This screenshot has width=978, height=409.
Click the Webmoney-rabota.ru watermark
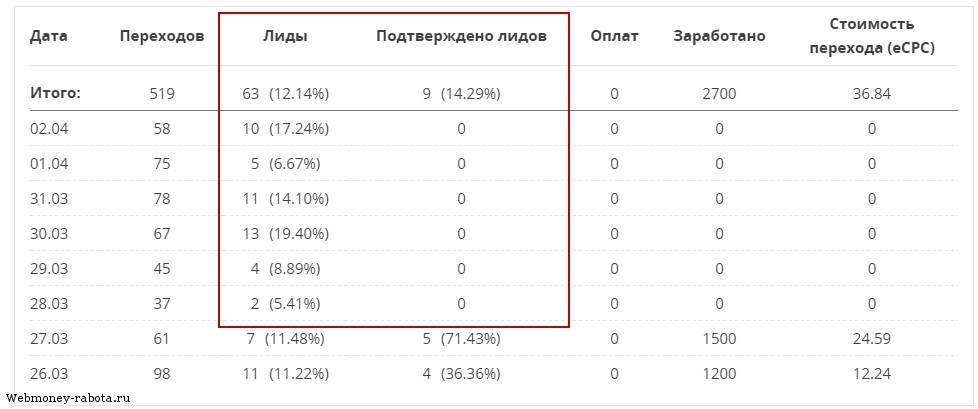coord(67,398)
